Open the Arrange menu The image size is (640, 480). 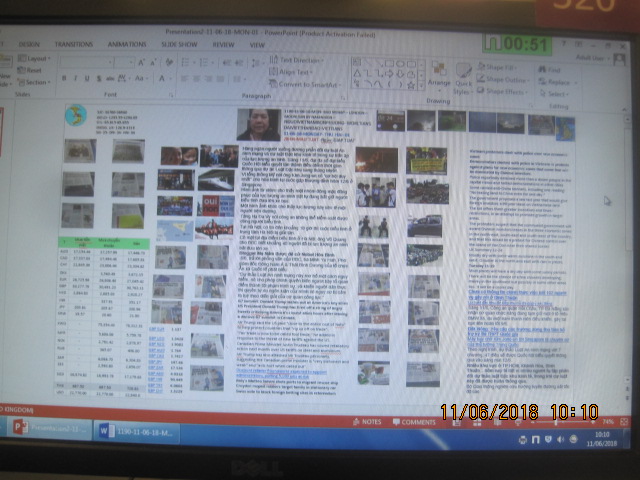[439, 76]
